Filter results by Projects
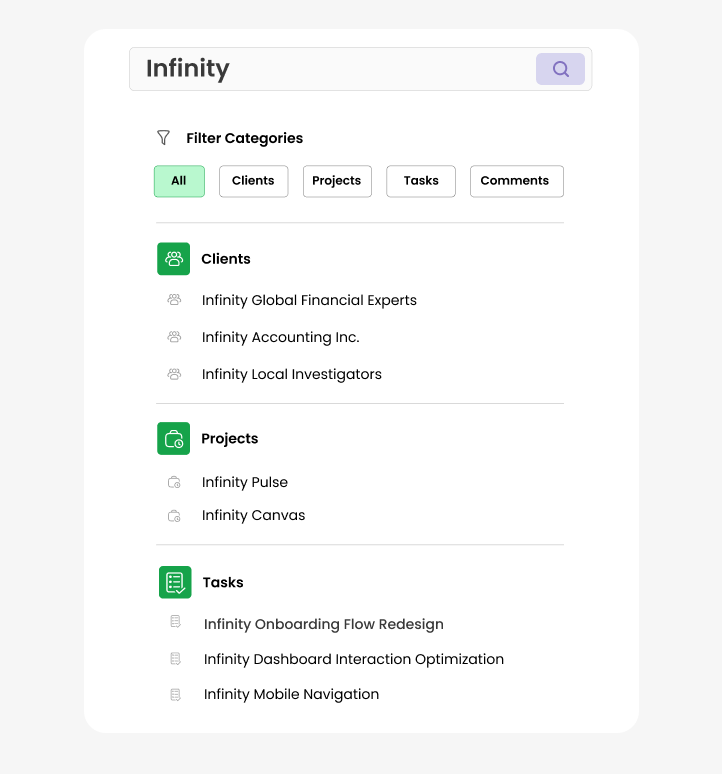 (x=337, y=181)
